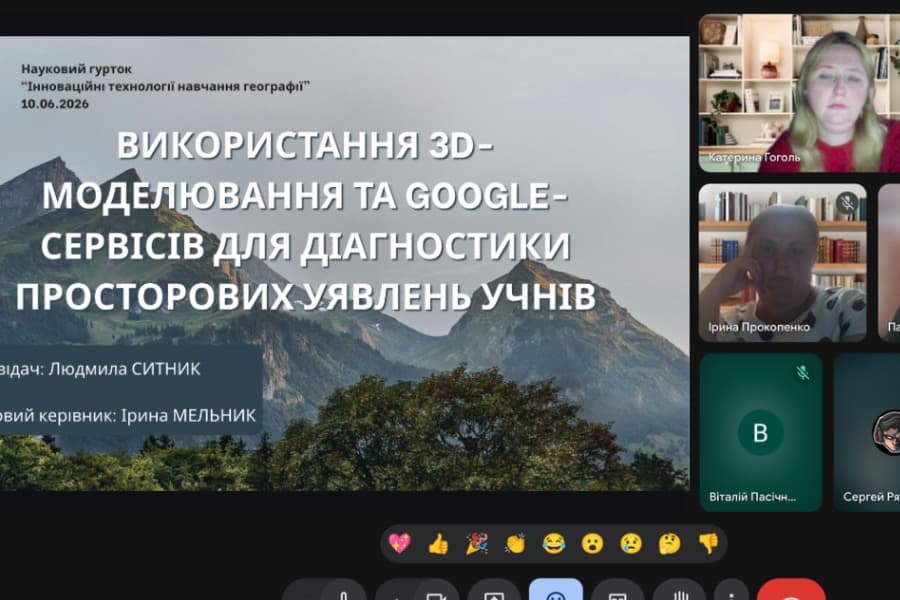Click the present screen button
The image size is (900, 600).
pyautogui.click(x=494, y=590)
